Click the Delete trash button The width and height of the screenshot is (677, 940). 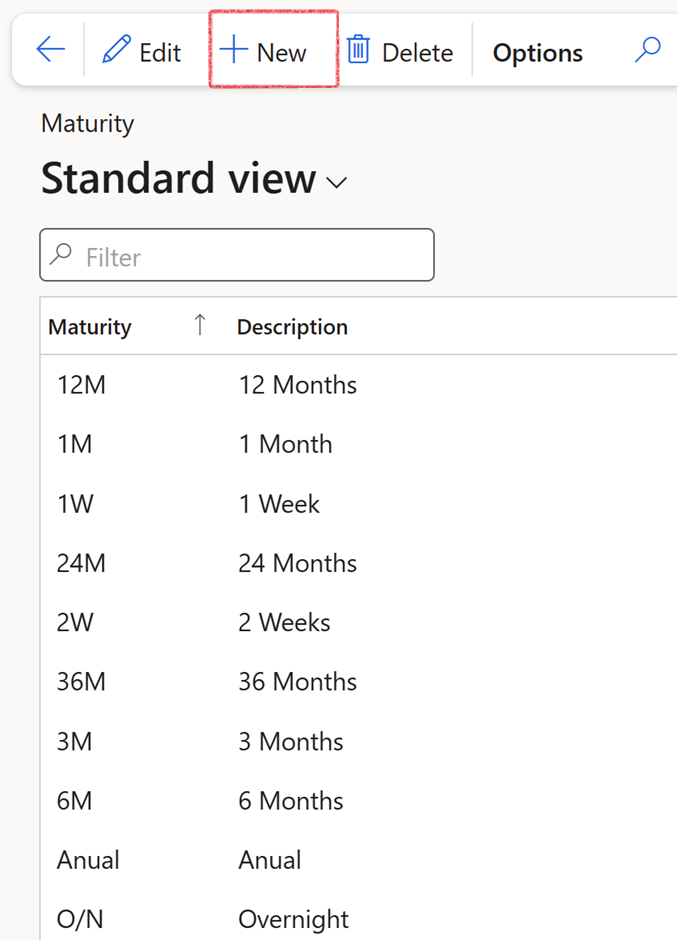400,52
